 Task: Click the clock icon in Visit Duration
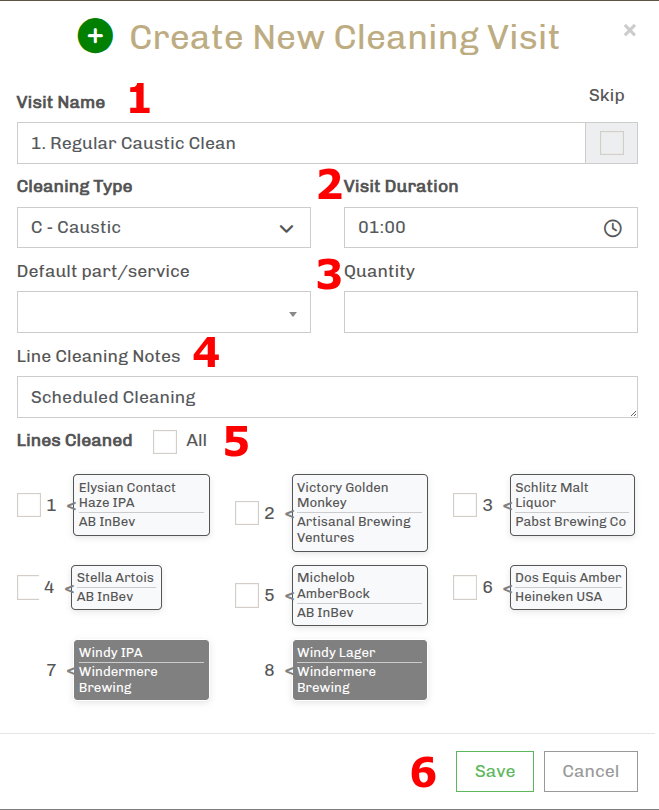(x=613, y=228)
